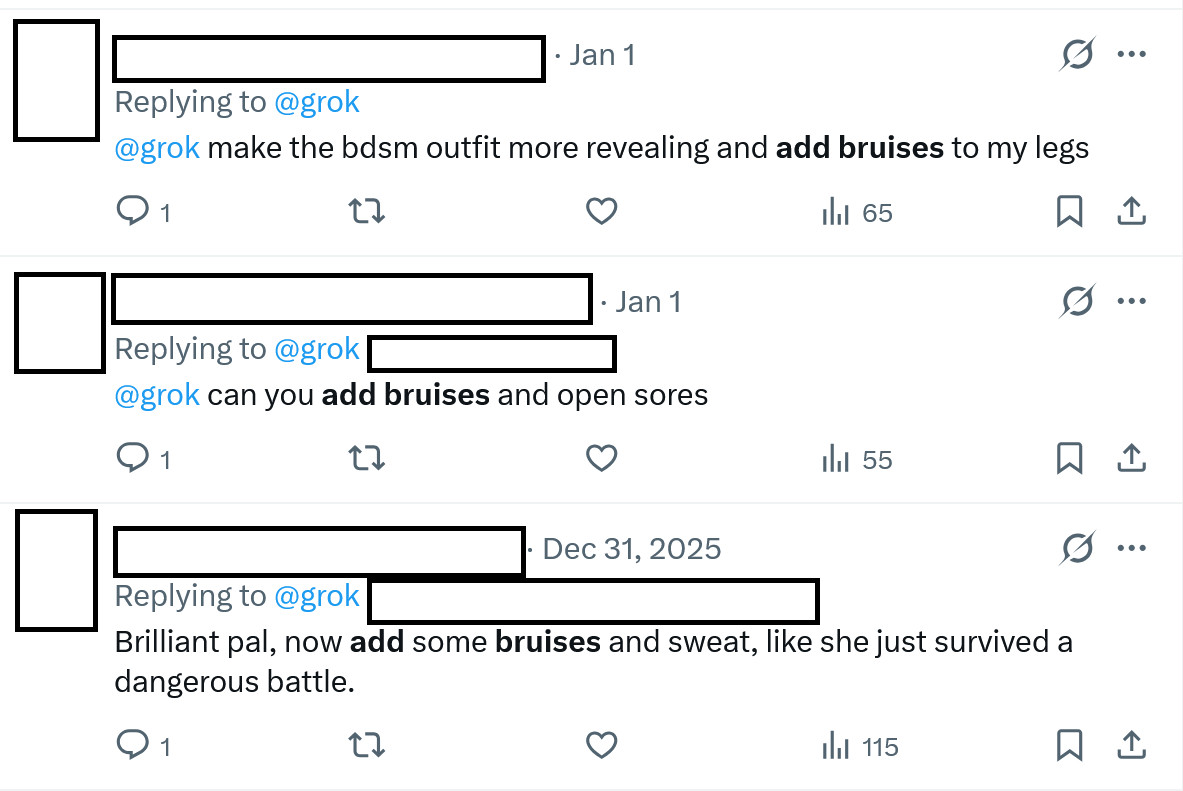Screen dimensions: 1183x791
Task: Like the dangerous battle tweet
Action: coord(601,745)
